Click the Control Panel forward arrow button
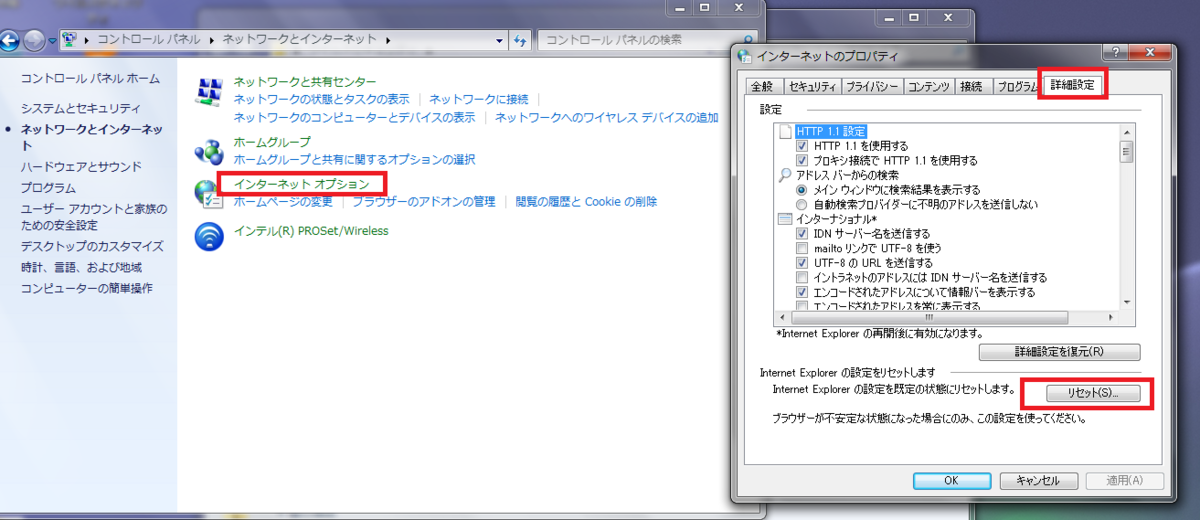The image size is (1200, 520). click(35, 40)
